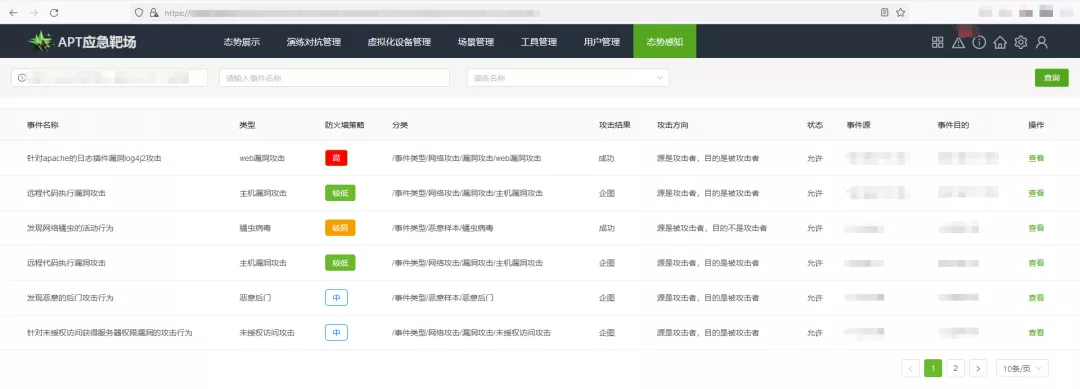Image resolution: width=1080 pixels, height=389 pixels.
Task: Click the padlock site security icon
Action: point(154,12)
